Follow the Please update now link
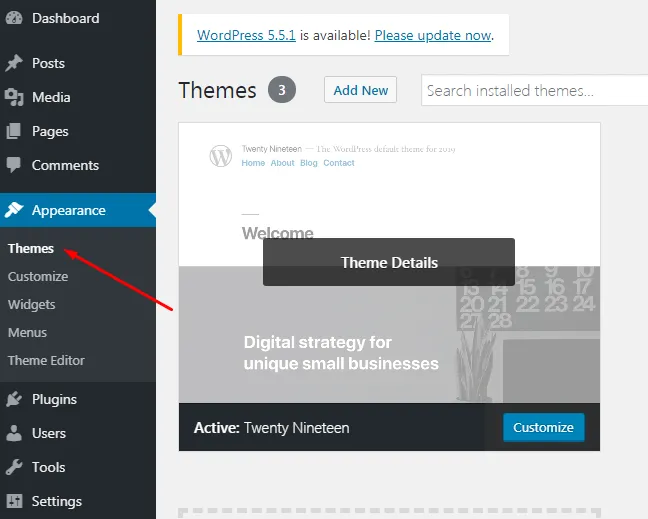The height and width of the screenshot is (519, 648). click(433, 36)
